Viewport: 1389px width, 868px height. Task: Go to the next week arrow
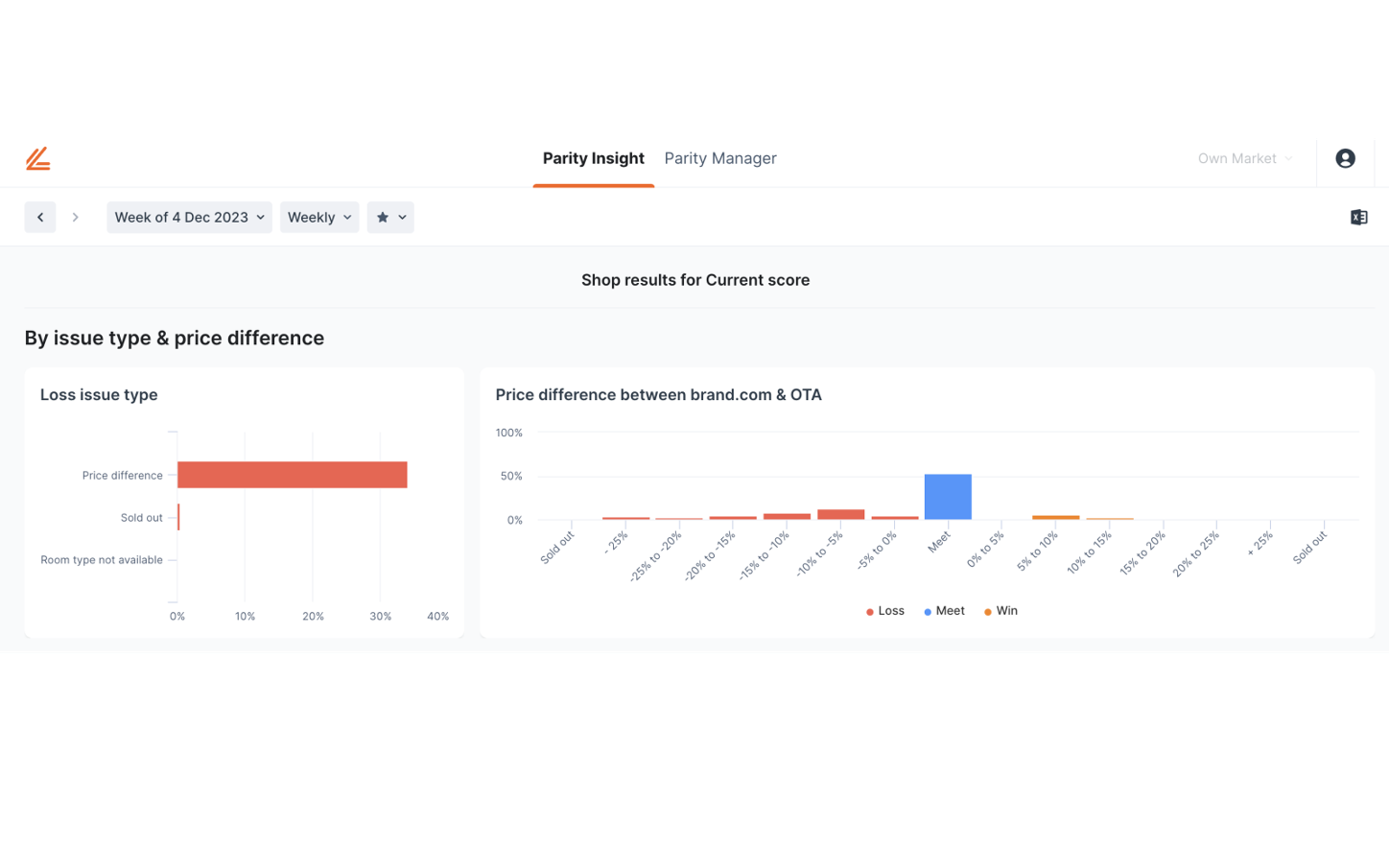[75, 218]
